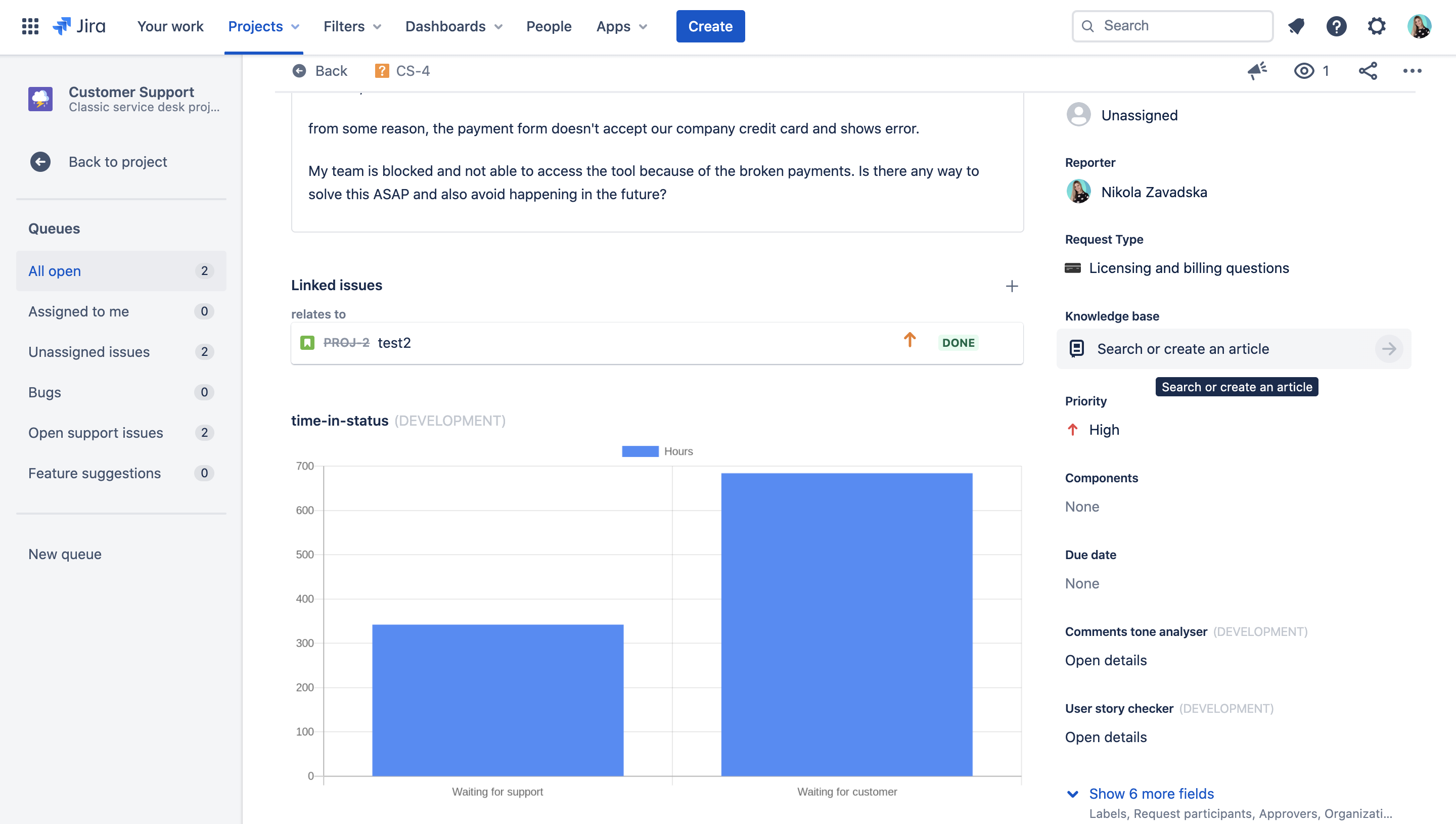The width and height of the screenshot is (1456, 824).
Task: Open the People menu item
Action: point(549,26)
